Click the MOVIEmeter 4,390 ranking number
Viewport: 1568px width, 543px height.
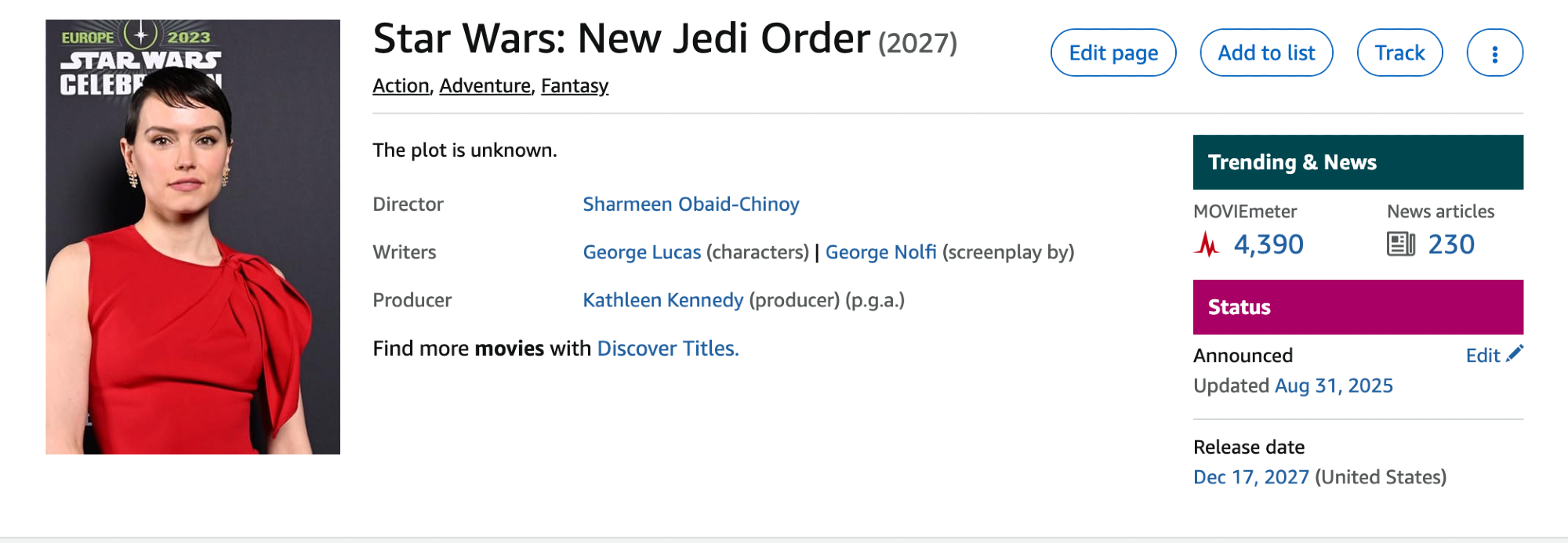point(1269,244)
